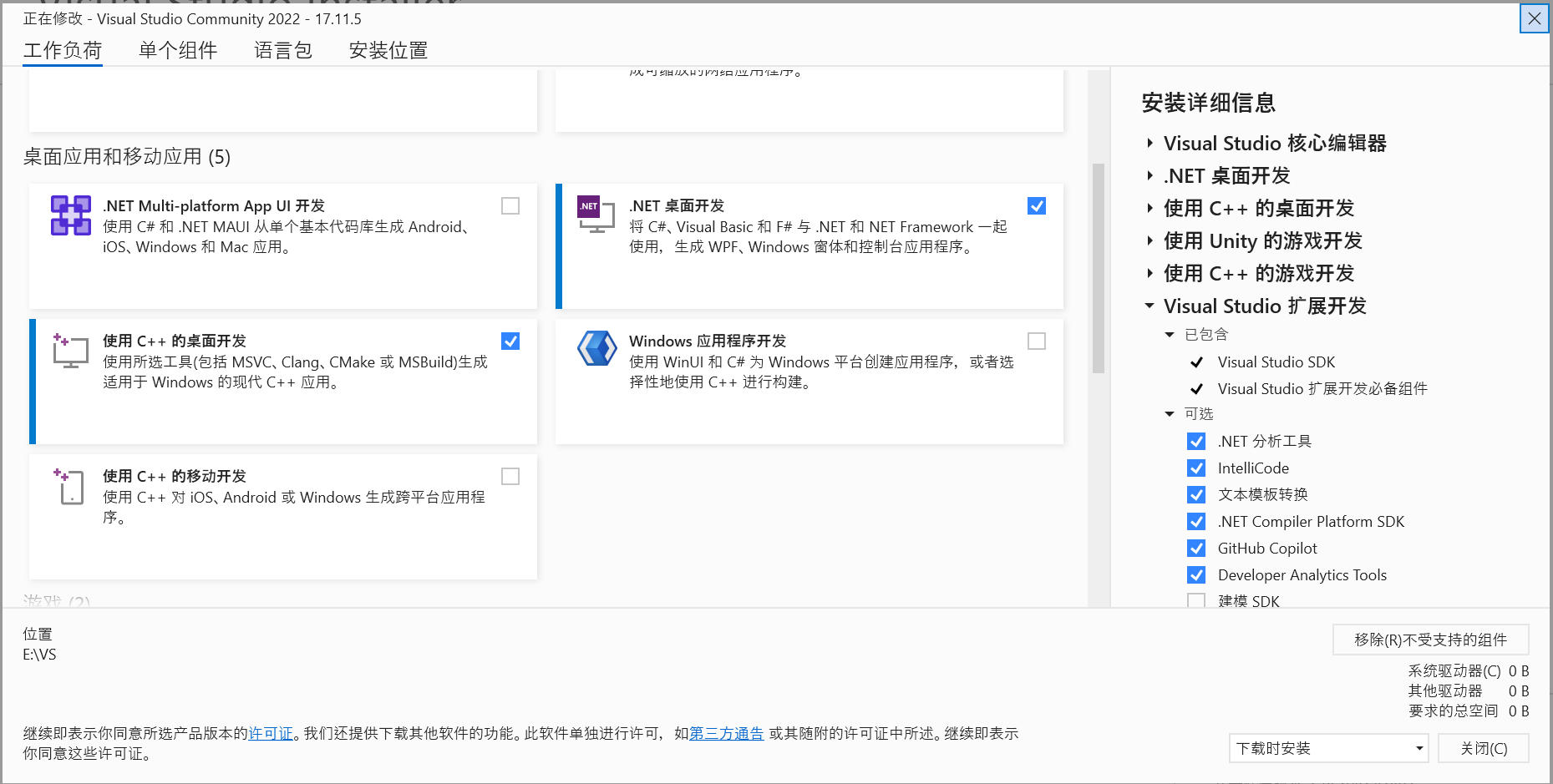Click the Windows application development icon
This screenshot has width=1553, height=784.
coord(596,348)
